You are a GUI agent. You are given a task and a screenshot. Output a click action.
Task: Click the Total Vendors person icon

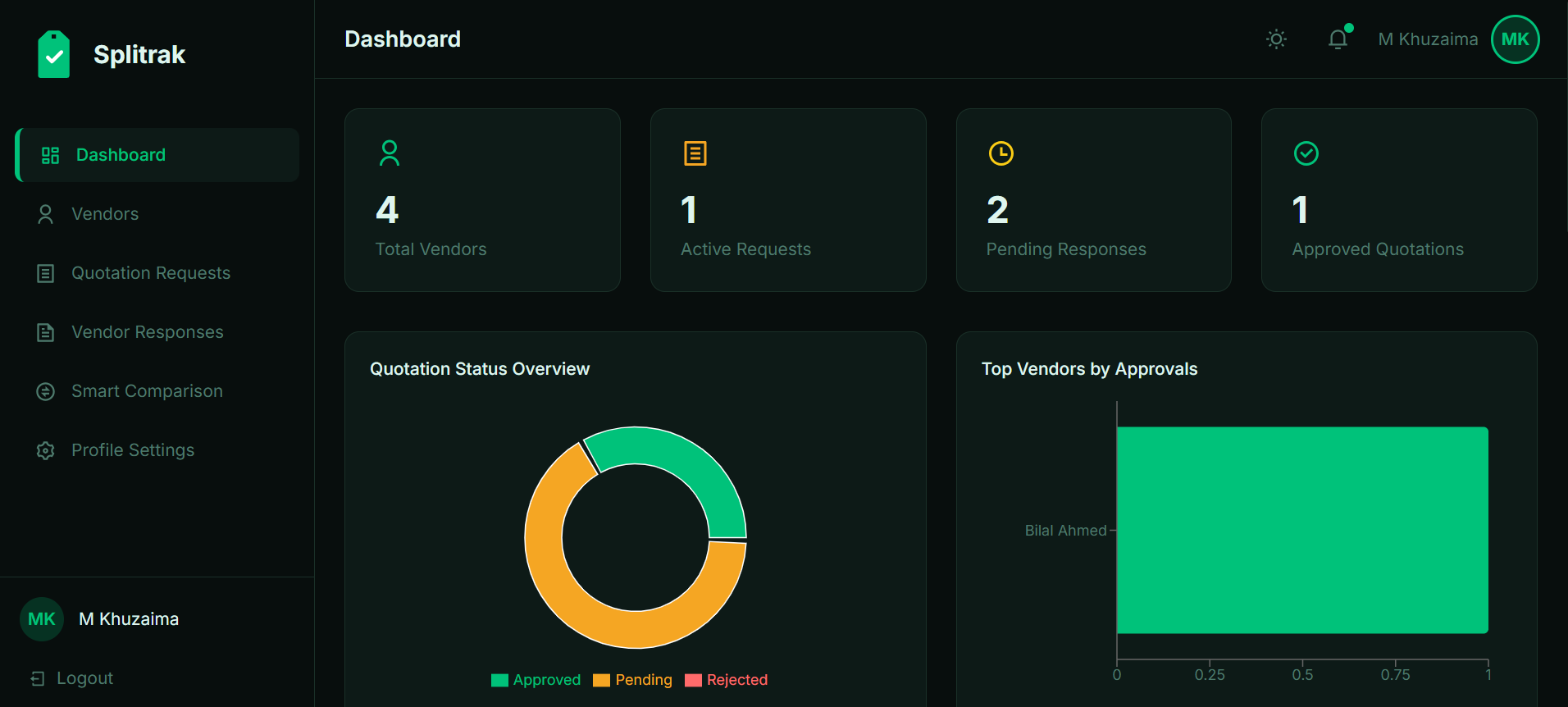(x=390, y=153)
